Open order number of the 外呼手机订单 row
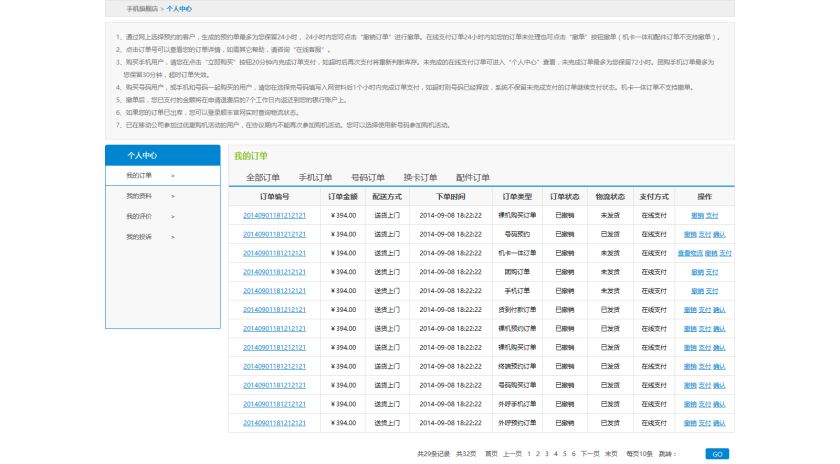Viewport: 840px width, 464px height. (x=274, y=404)
